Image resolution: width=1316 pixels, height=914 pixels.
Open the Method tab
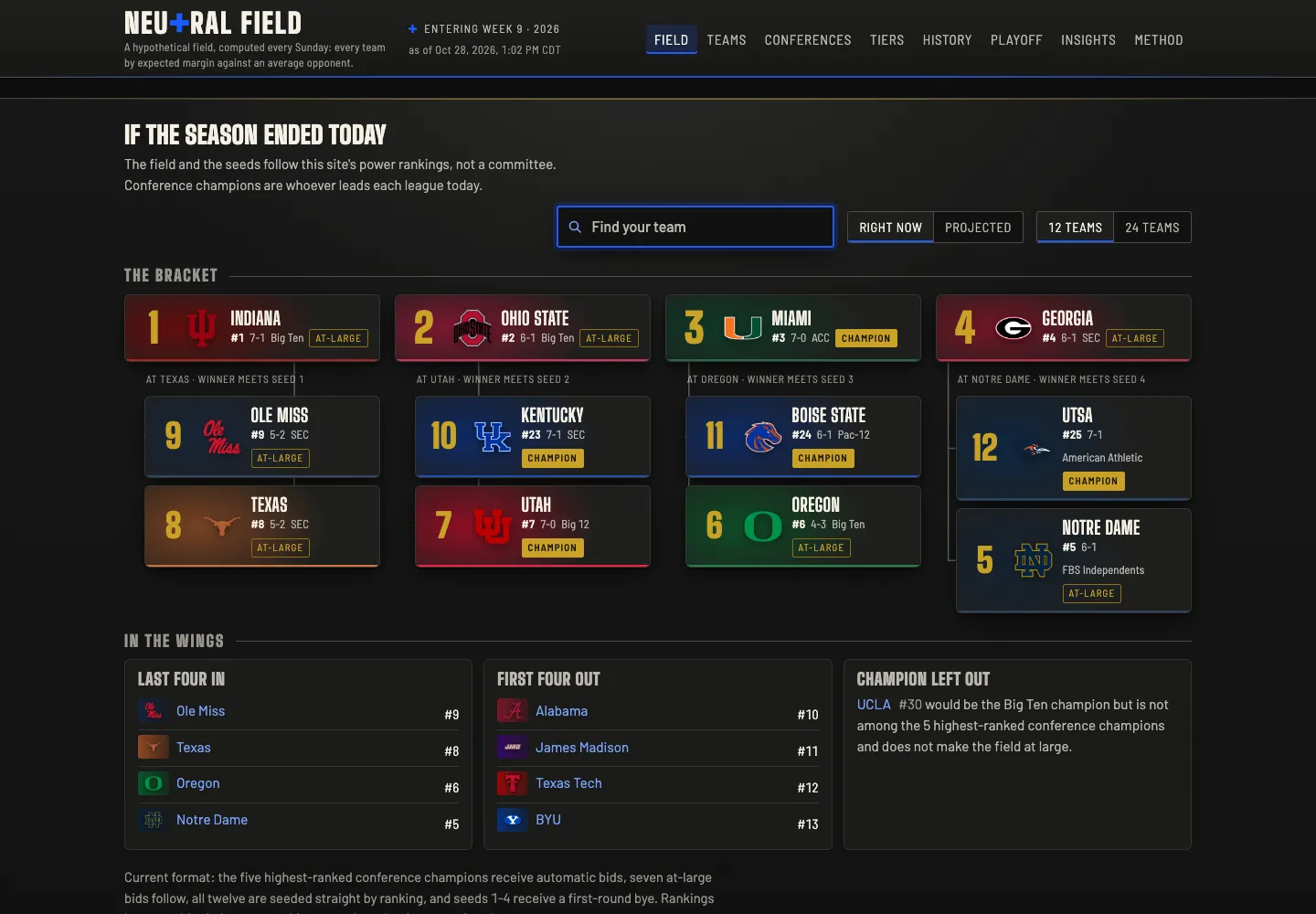(x=1159, y=40)
